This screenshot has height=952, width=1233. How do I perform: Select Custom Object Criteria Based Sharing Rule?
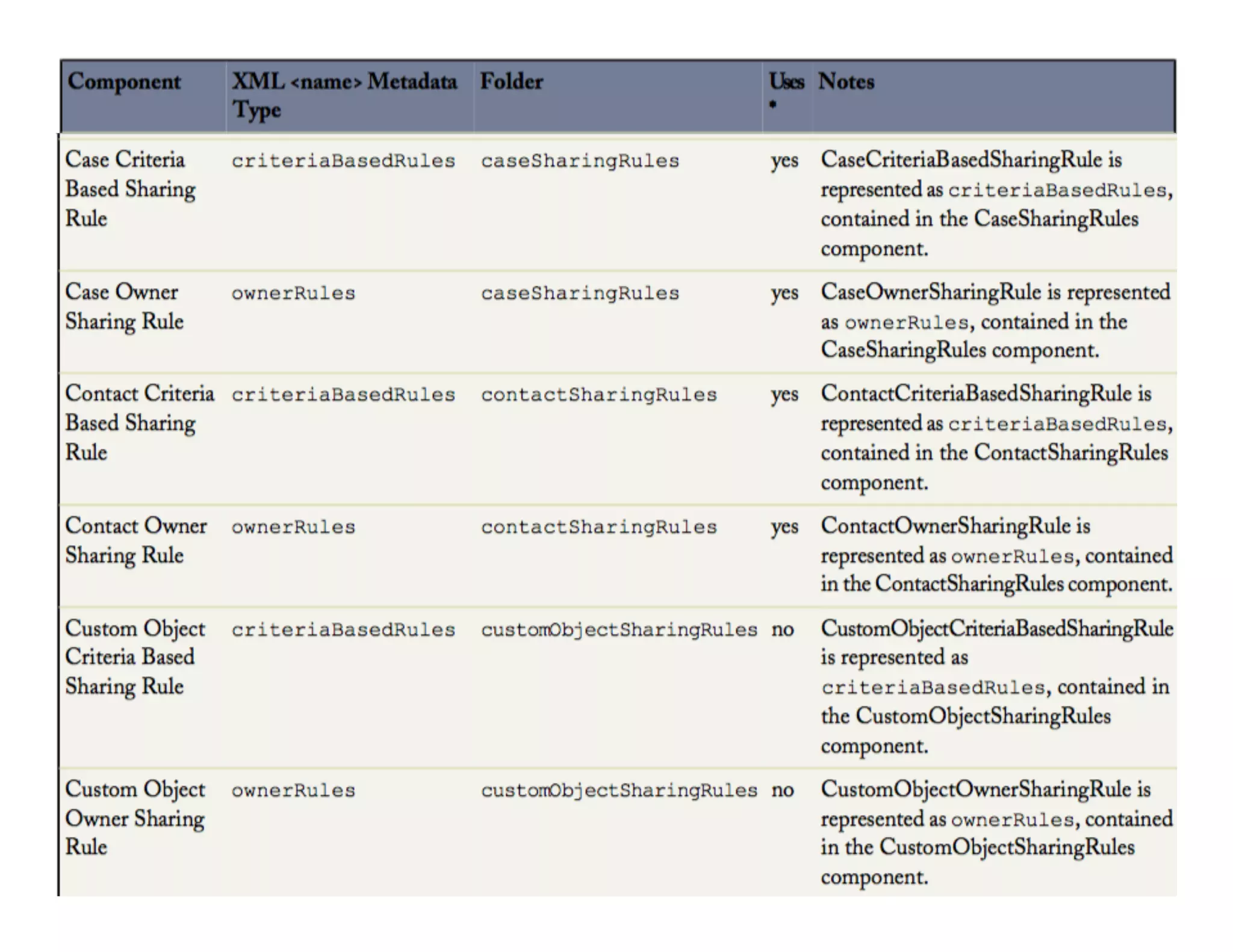pos(135,657)
